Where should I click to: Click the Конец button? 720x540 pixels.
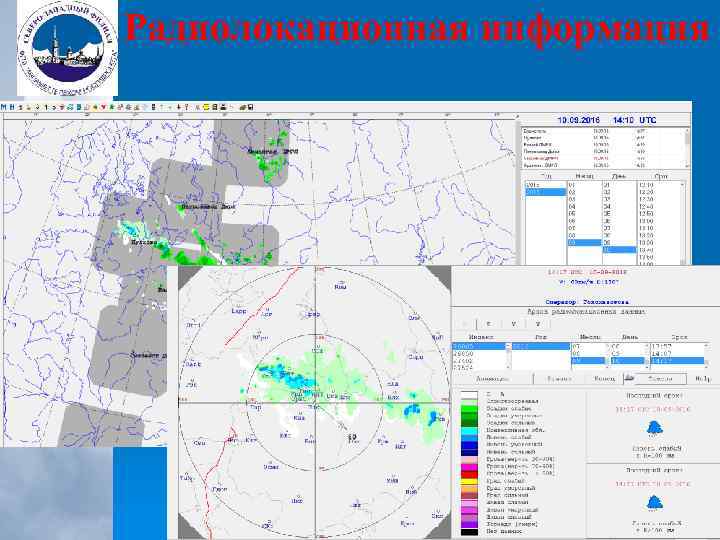pos(604,379)
